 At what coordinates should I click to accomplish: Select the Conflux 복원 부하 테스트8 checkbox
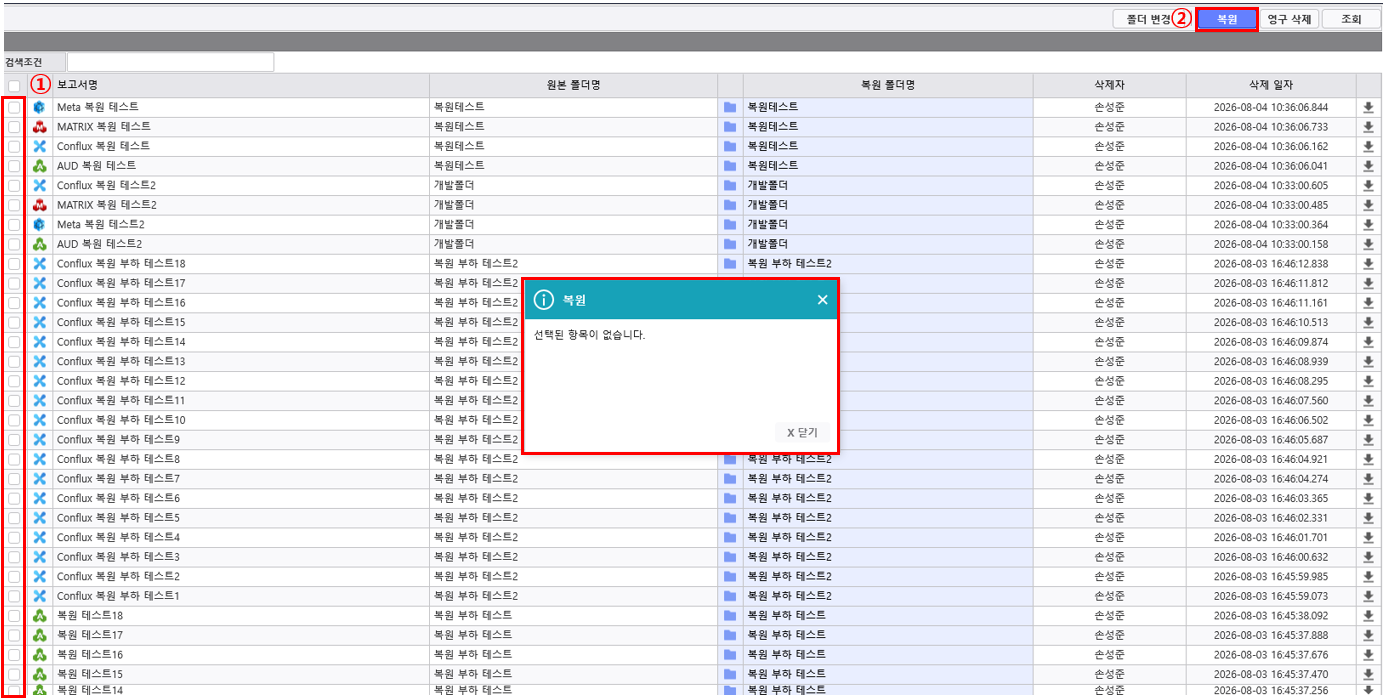coord(14,459)
